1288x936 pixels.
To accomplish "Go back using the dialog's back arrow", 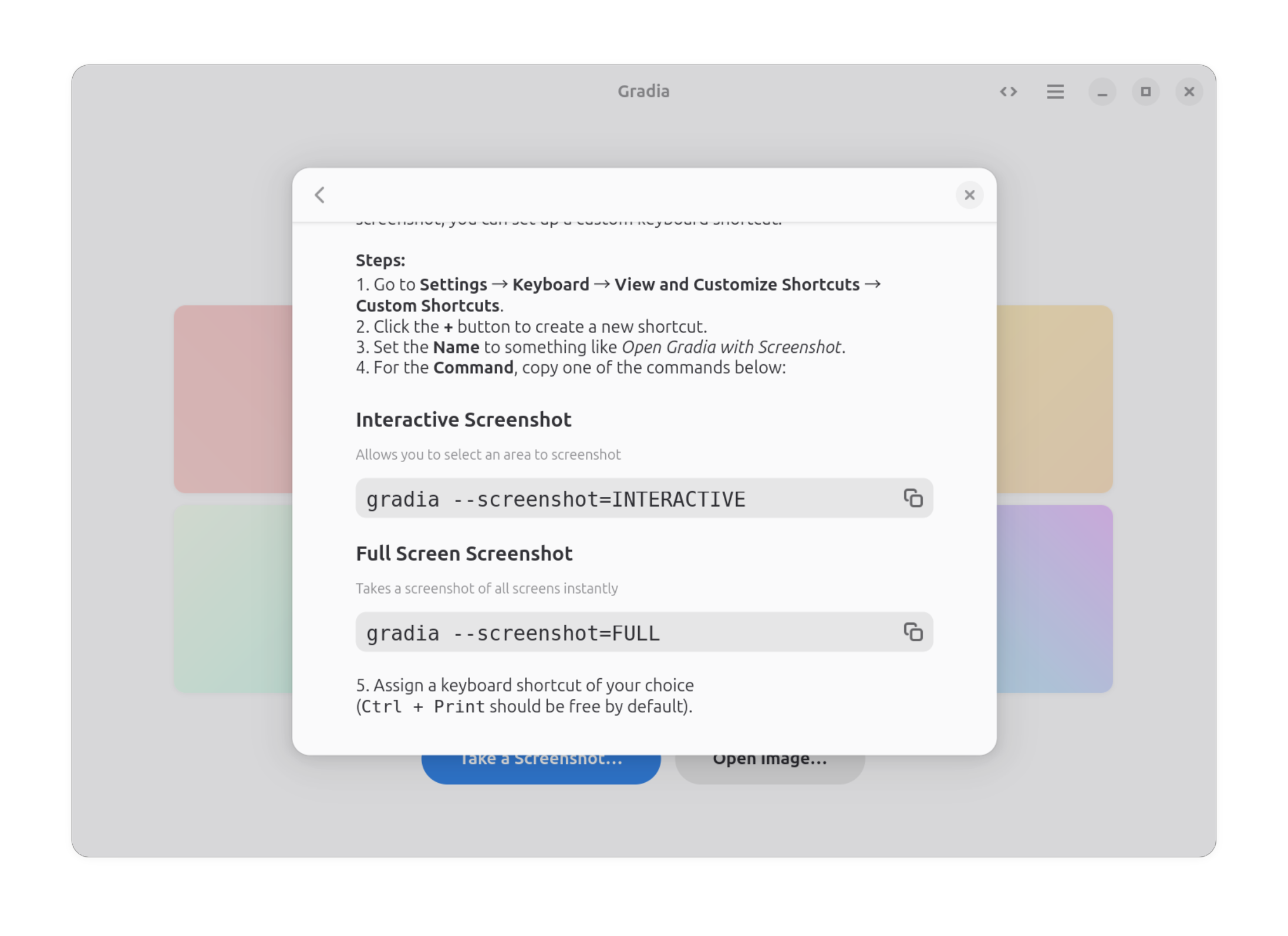I will tap(319, 195).
